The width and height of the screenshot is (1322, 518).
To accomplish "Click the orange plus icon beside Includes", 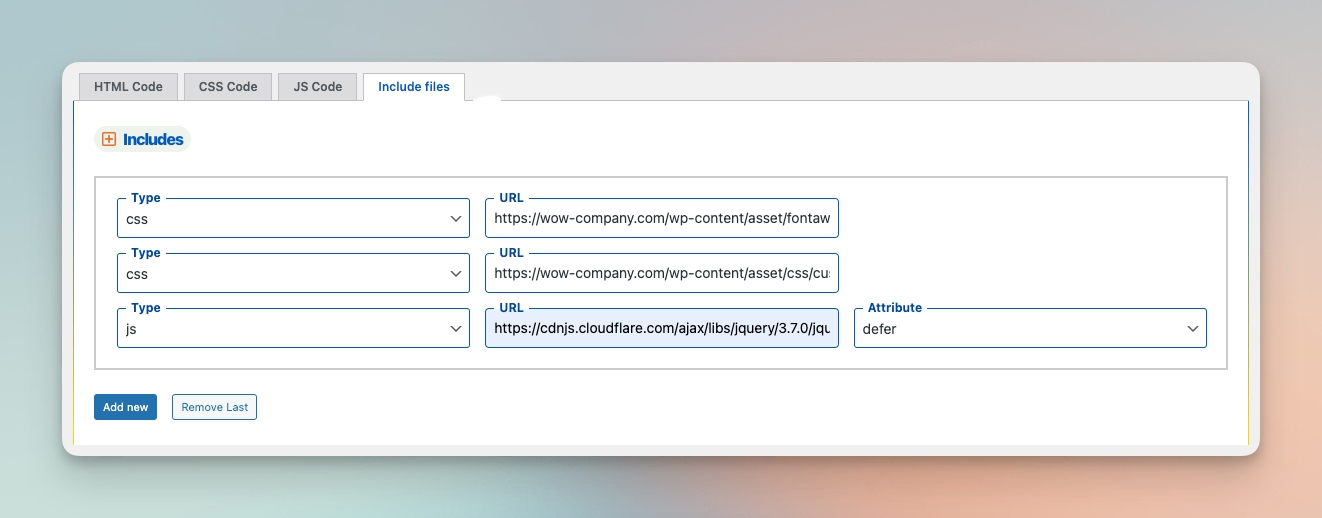I will pyautogui.click(x=109, y=140).
